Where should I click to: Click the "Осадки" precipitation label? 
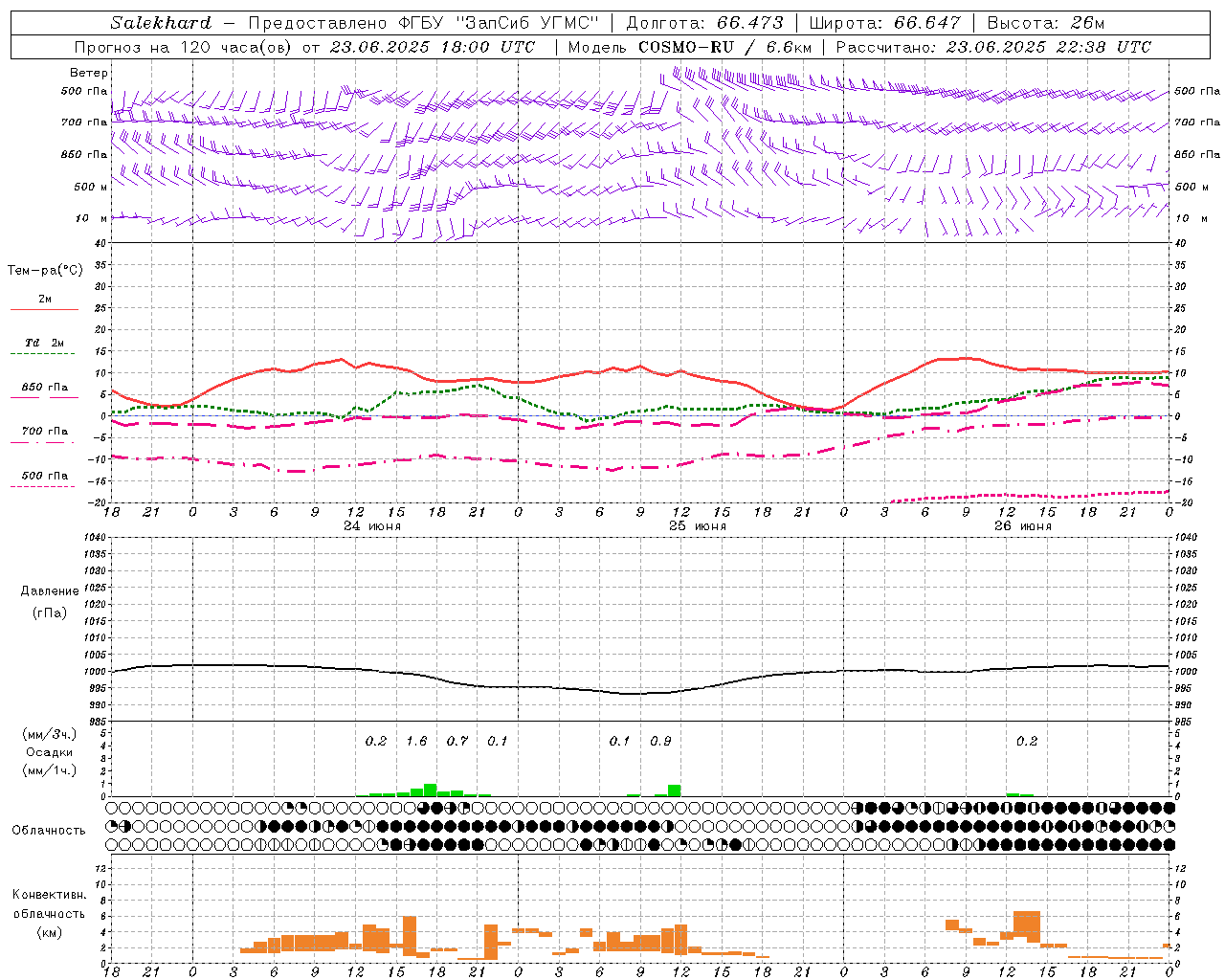[50, 752]
